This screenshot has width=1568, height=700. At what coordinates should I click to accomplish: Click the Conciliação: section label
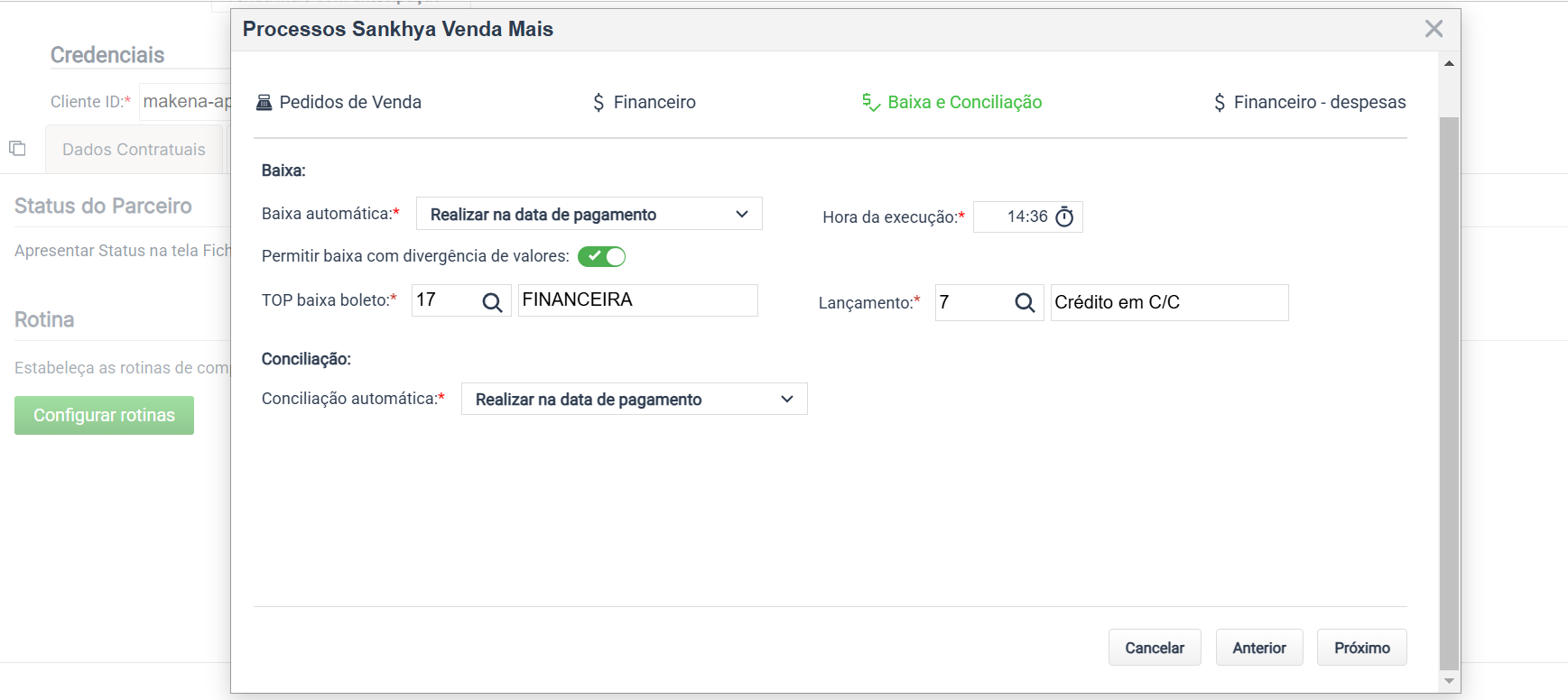(x=306, y=359)
